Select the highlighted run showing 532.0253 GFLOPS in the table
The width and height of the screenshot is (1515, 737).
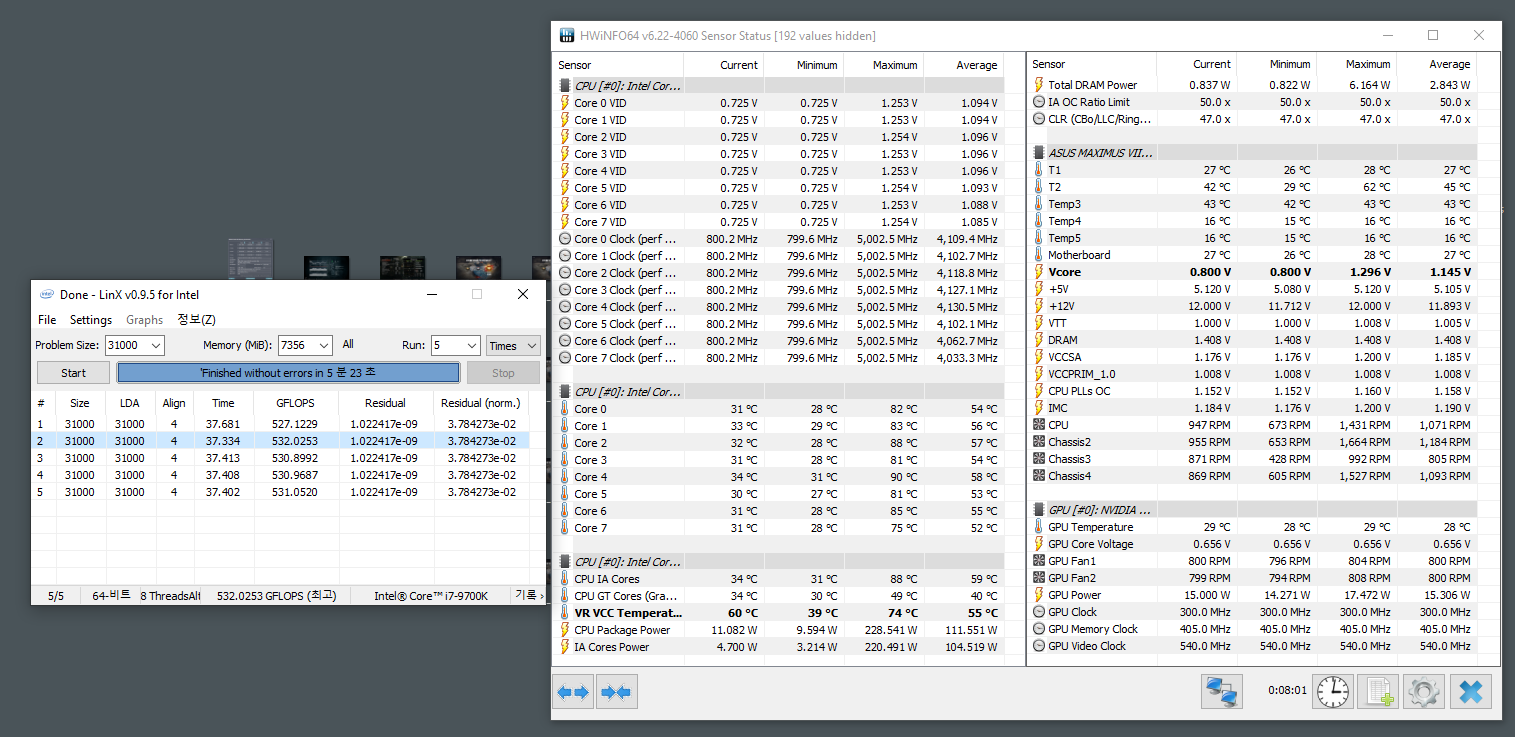tap(281, 441)
